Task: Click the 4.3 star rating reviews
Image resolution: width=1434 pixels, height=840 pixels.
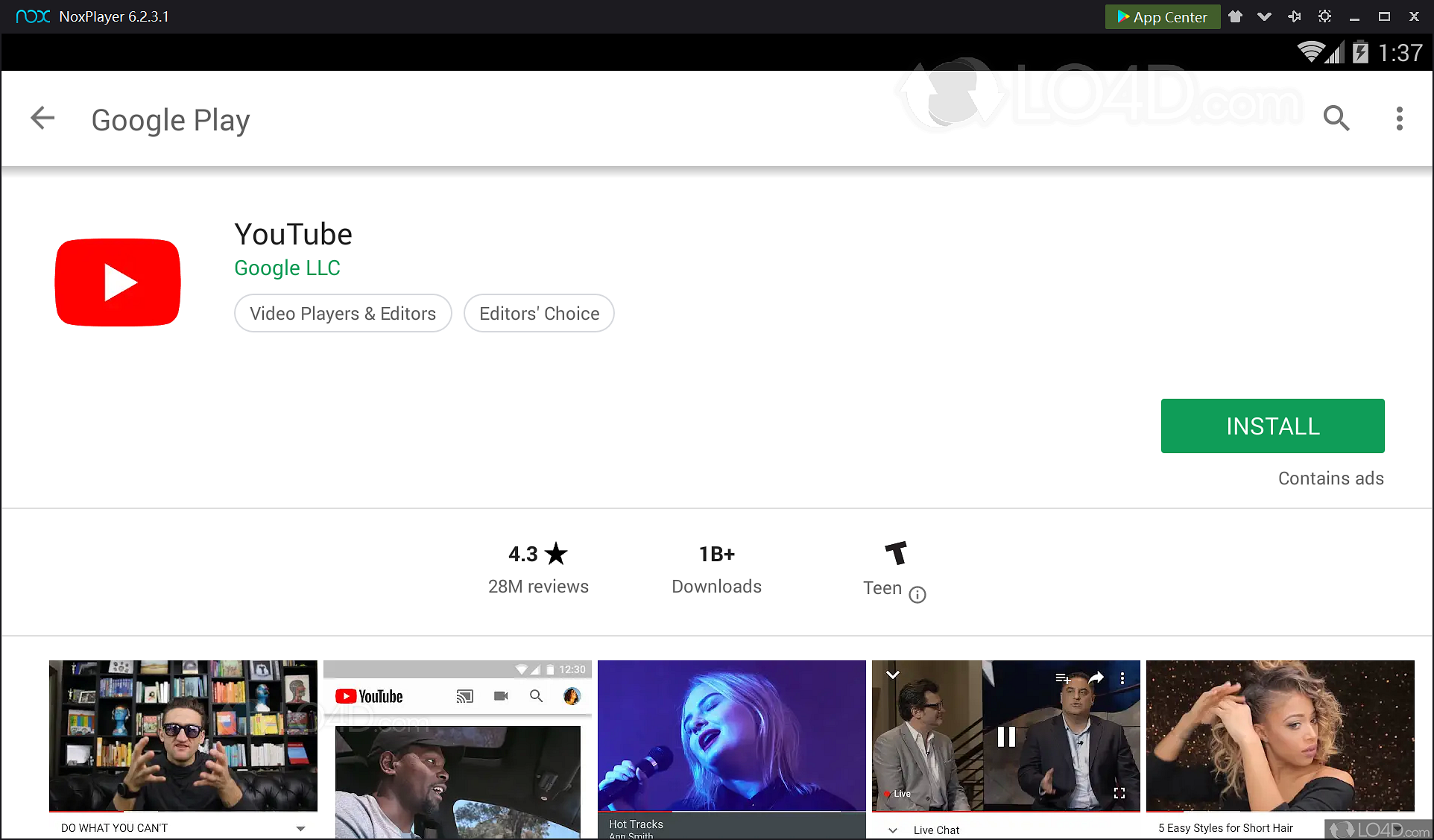Action: (x=537, y=569)
